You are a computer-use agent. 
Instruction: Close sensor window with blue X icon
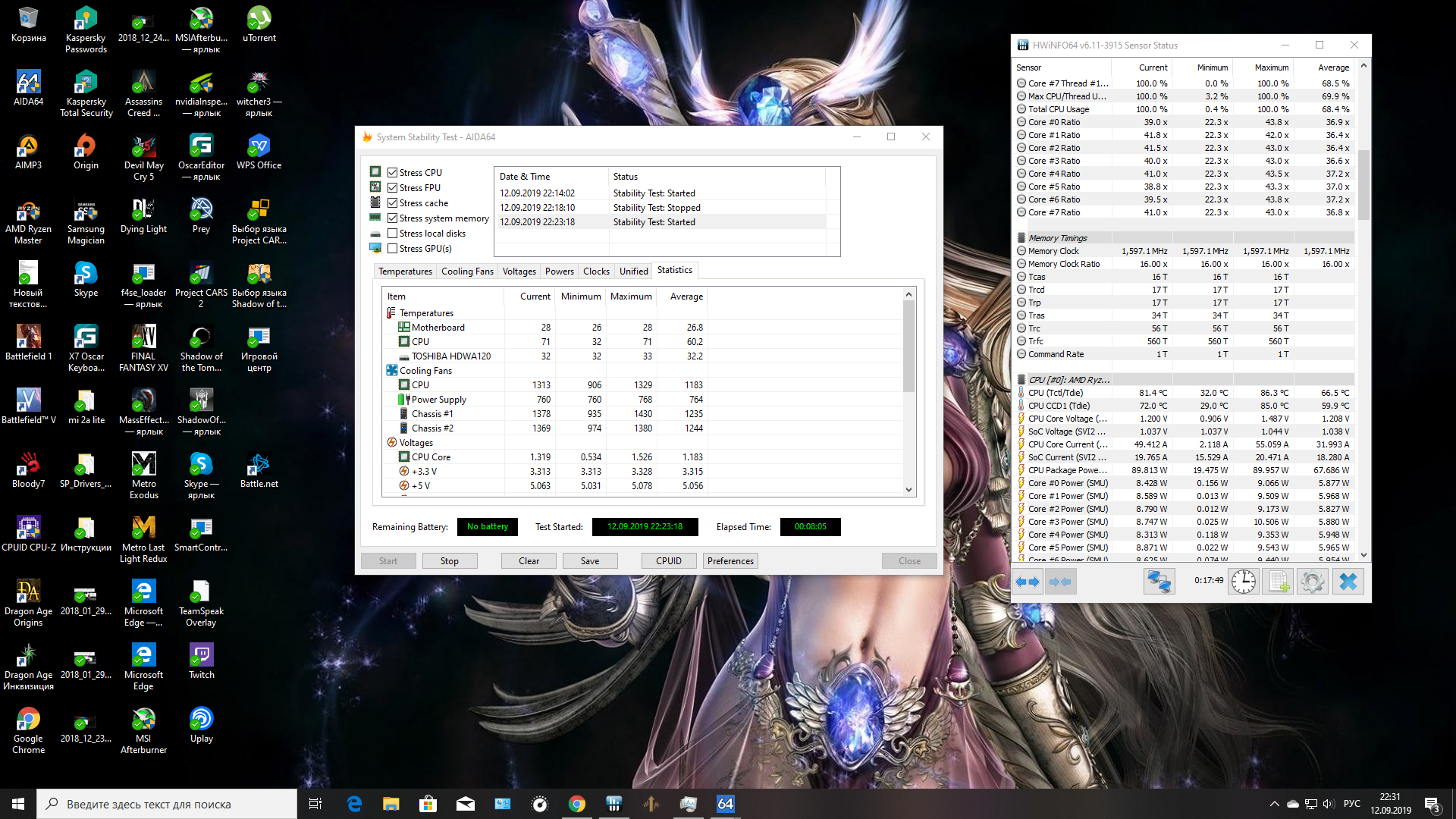1348,582
